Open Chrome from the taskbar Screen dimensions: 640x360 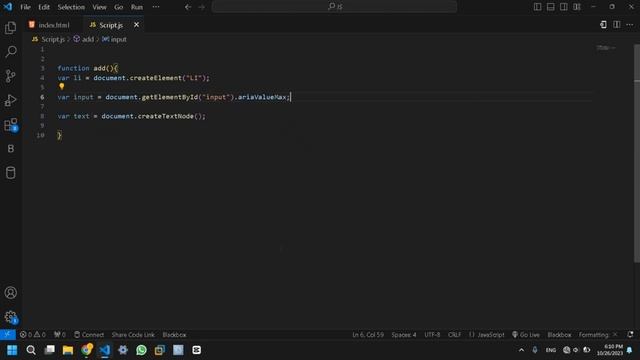tap(87, 350)
